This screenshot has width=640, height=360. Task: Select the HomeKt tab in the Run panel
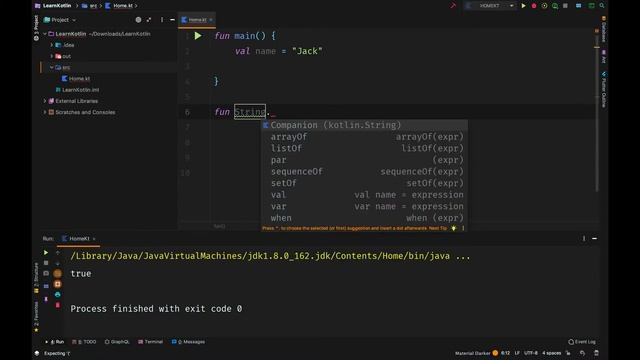click(78, 238)
